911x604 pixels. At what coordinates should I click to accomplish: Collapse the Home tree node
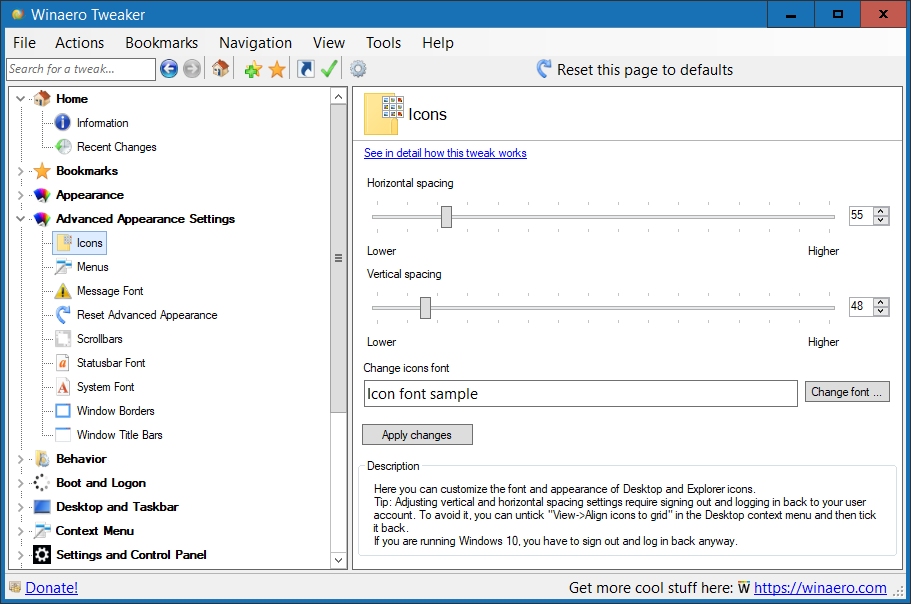[x=20, y=99]
